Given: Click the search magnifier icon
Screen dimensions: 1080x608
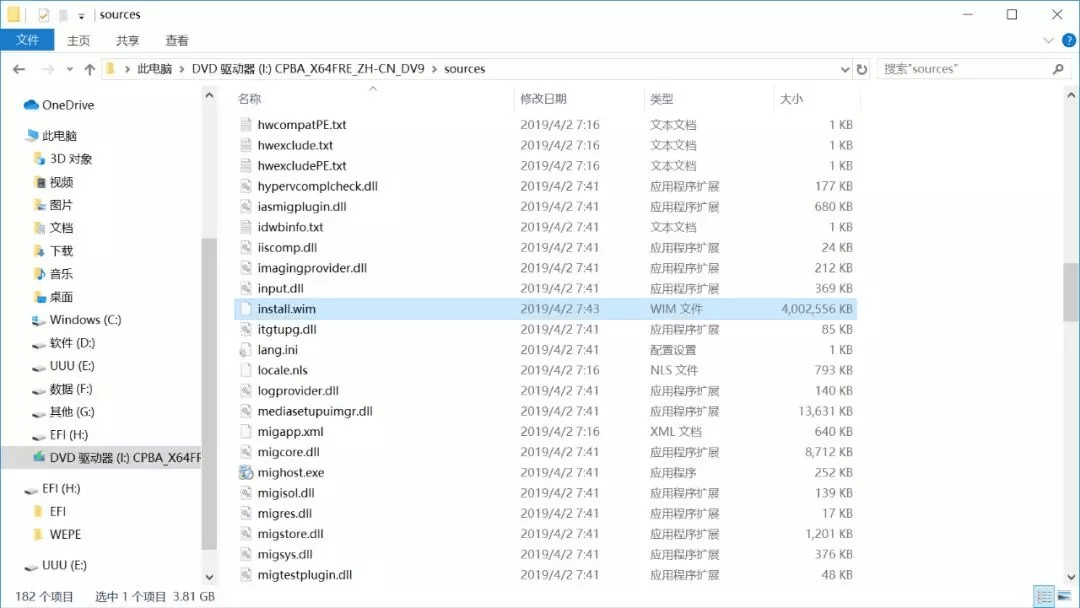Looking at the screenshot, I should [1056, 68].
